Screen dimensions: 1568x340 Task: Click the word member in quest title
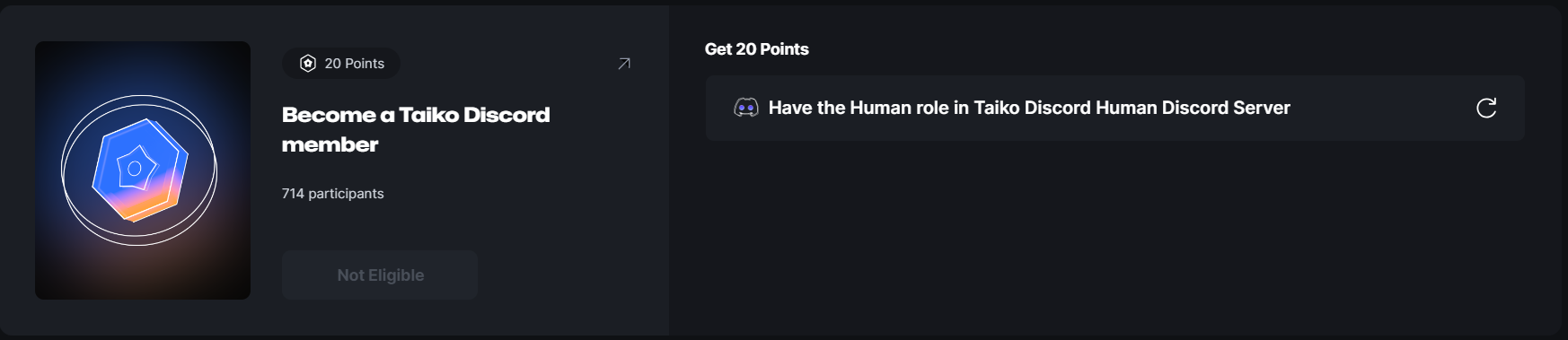tap(330, 144)
